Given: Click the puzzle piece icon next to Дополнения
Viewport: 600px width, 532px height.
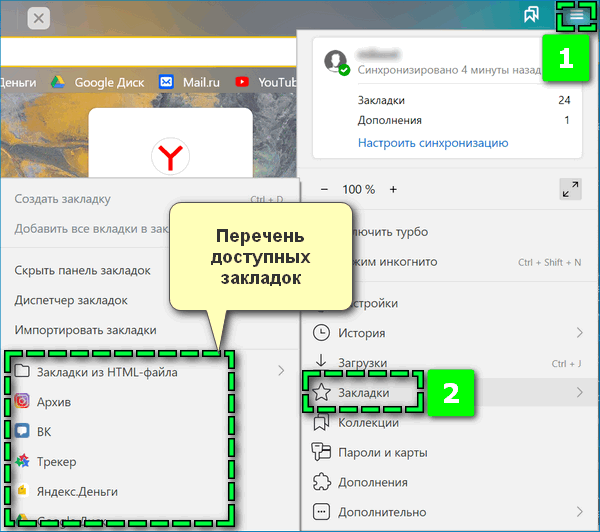Looking at the screenshot, I should pos(321,482).
